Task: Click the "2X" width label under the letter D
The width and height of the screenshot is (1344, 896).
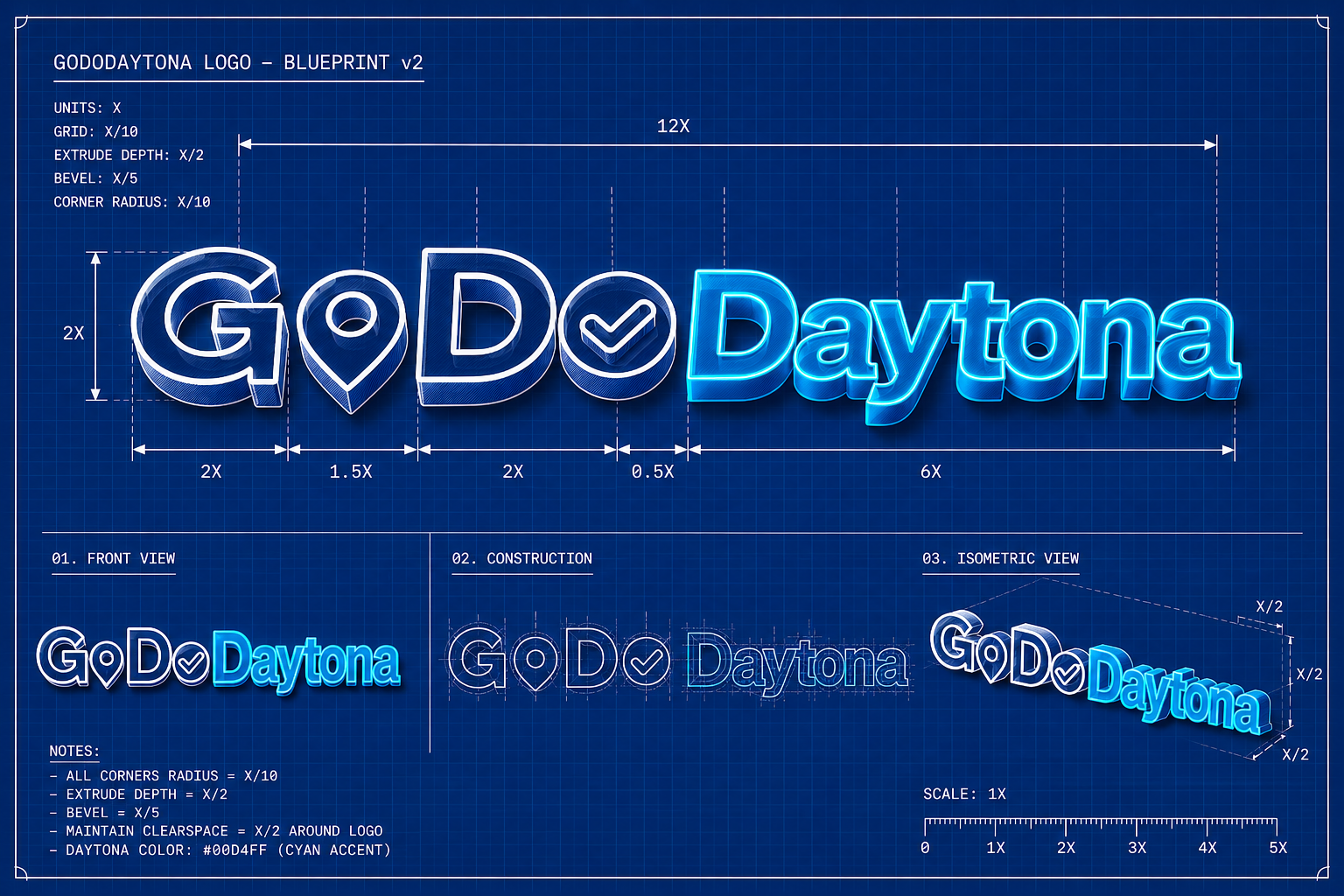Action: tap(513, 472)
